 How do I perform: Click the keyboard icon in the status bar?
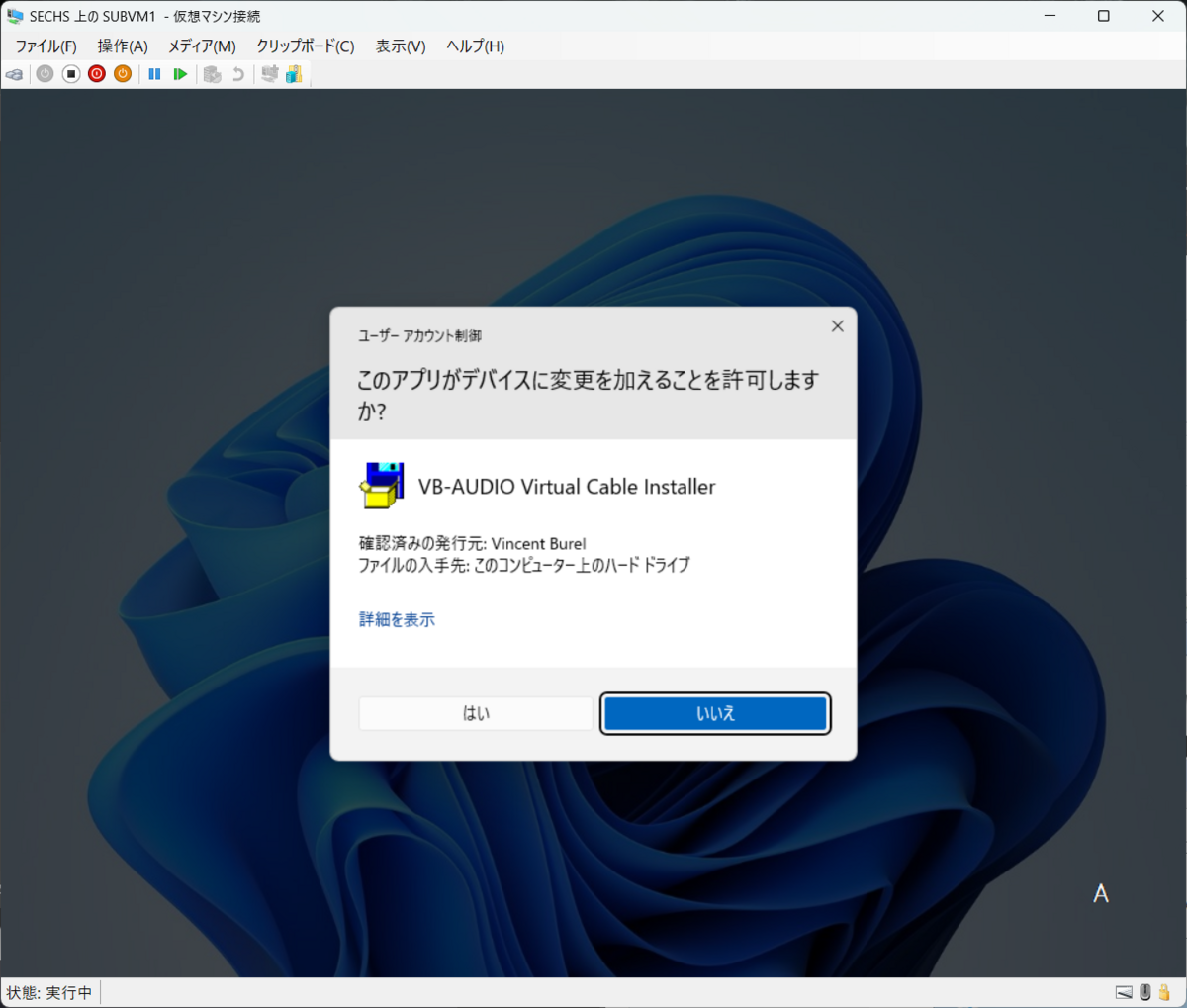[x=1124, y=992]
